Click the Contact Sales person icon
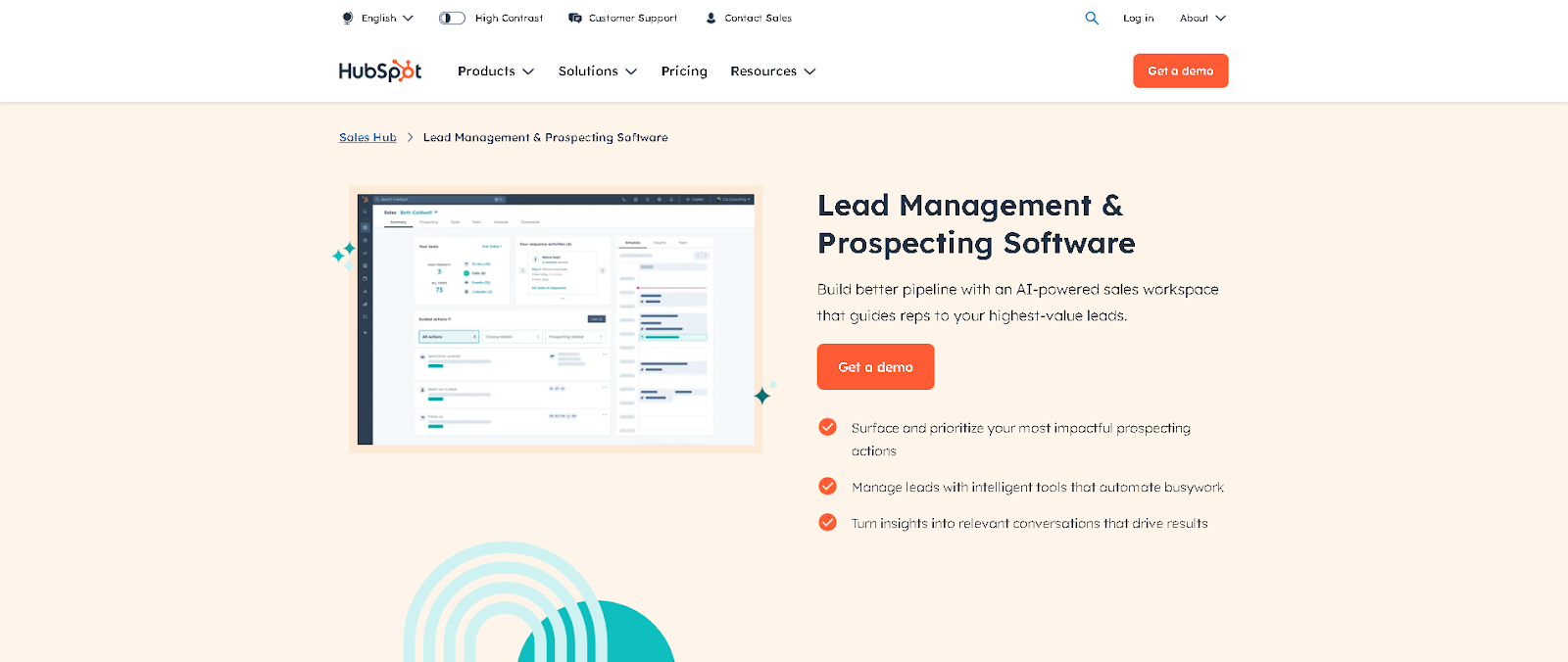This screenshot has width=1568, height=662. pyautogui.click(x=710, y=18)
